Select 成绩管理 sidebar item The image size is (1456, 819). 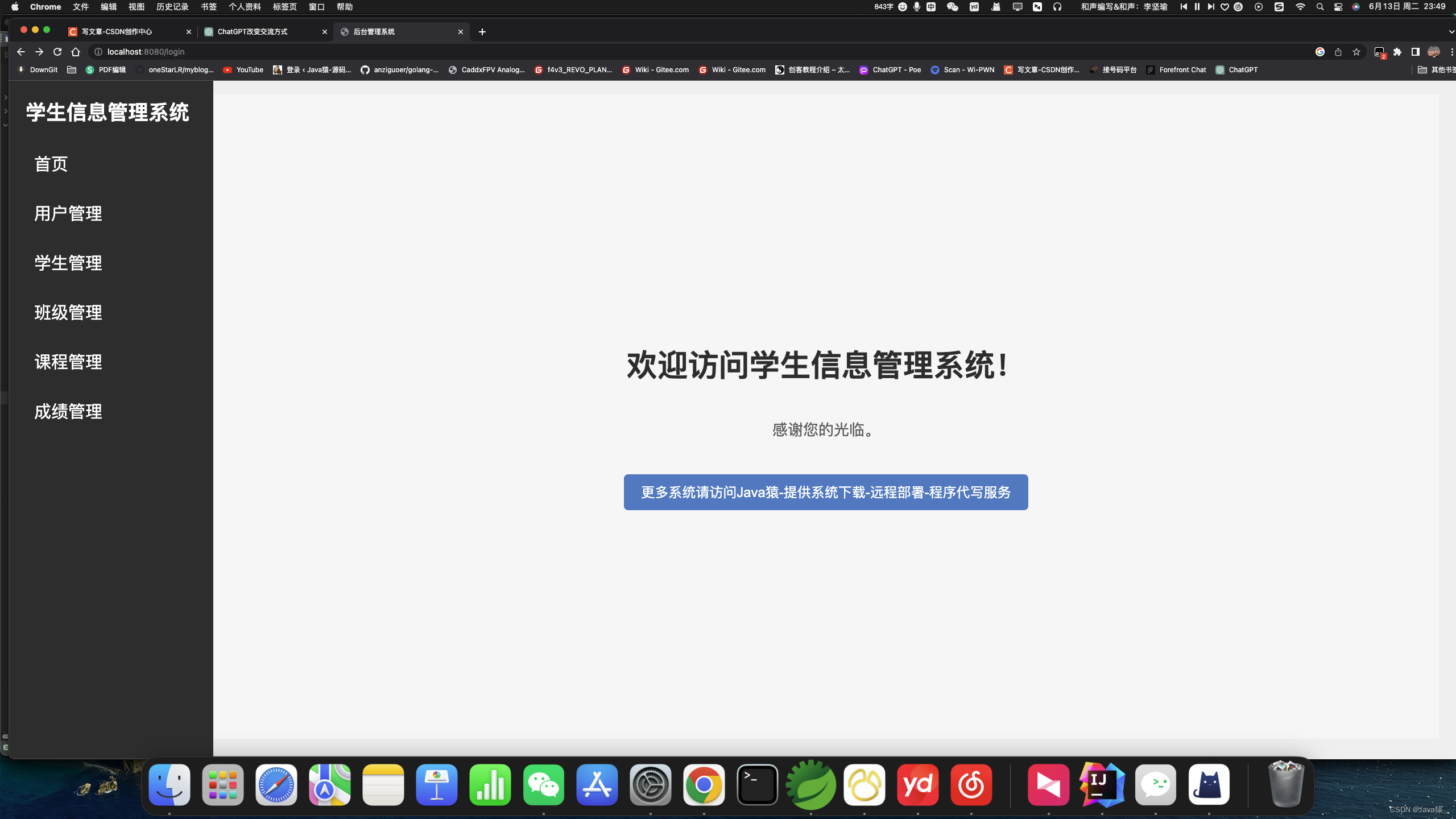(x=68, y=411)
